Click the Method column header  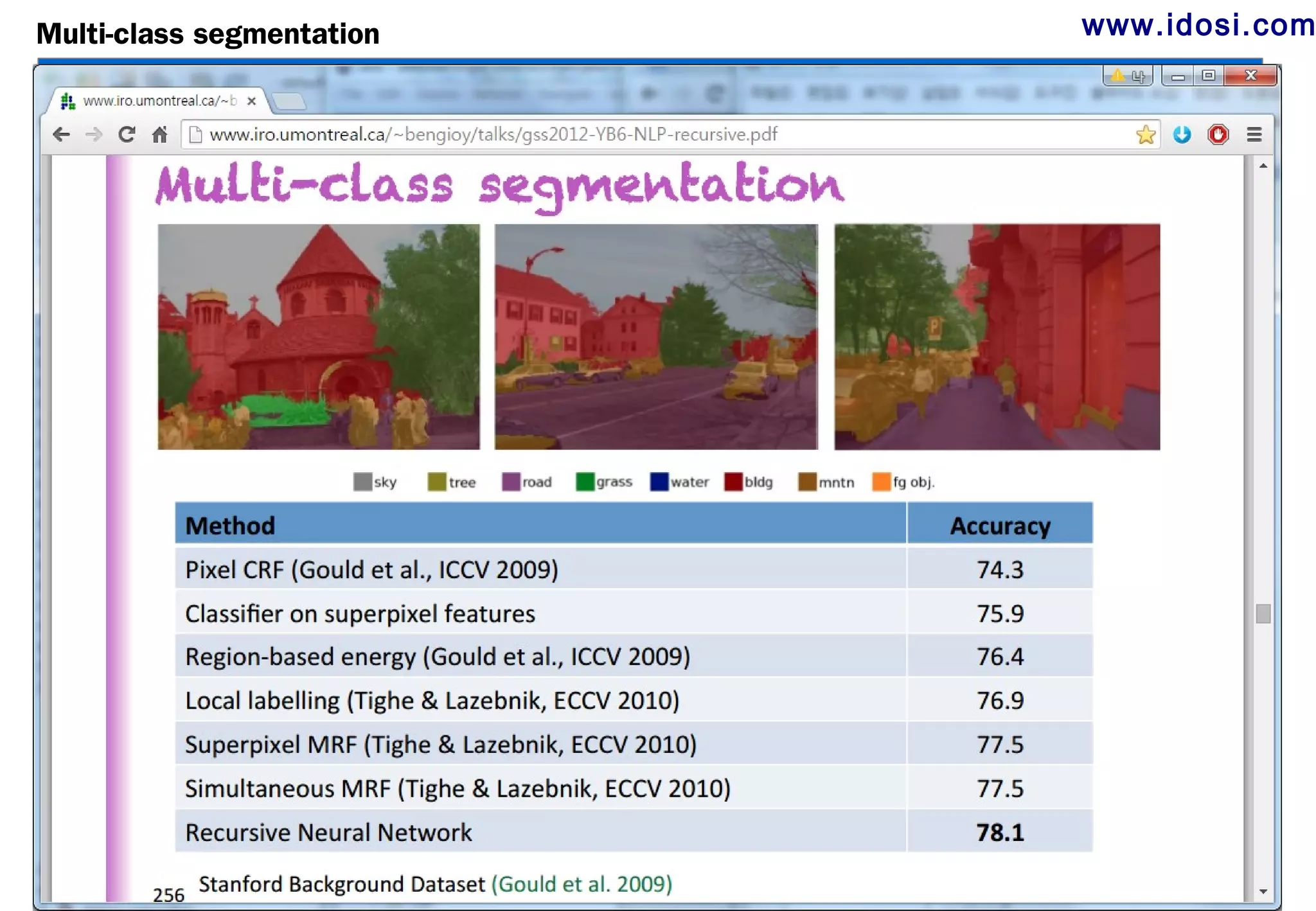point(540,524)
